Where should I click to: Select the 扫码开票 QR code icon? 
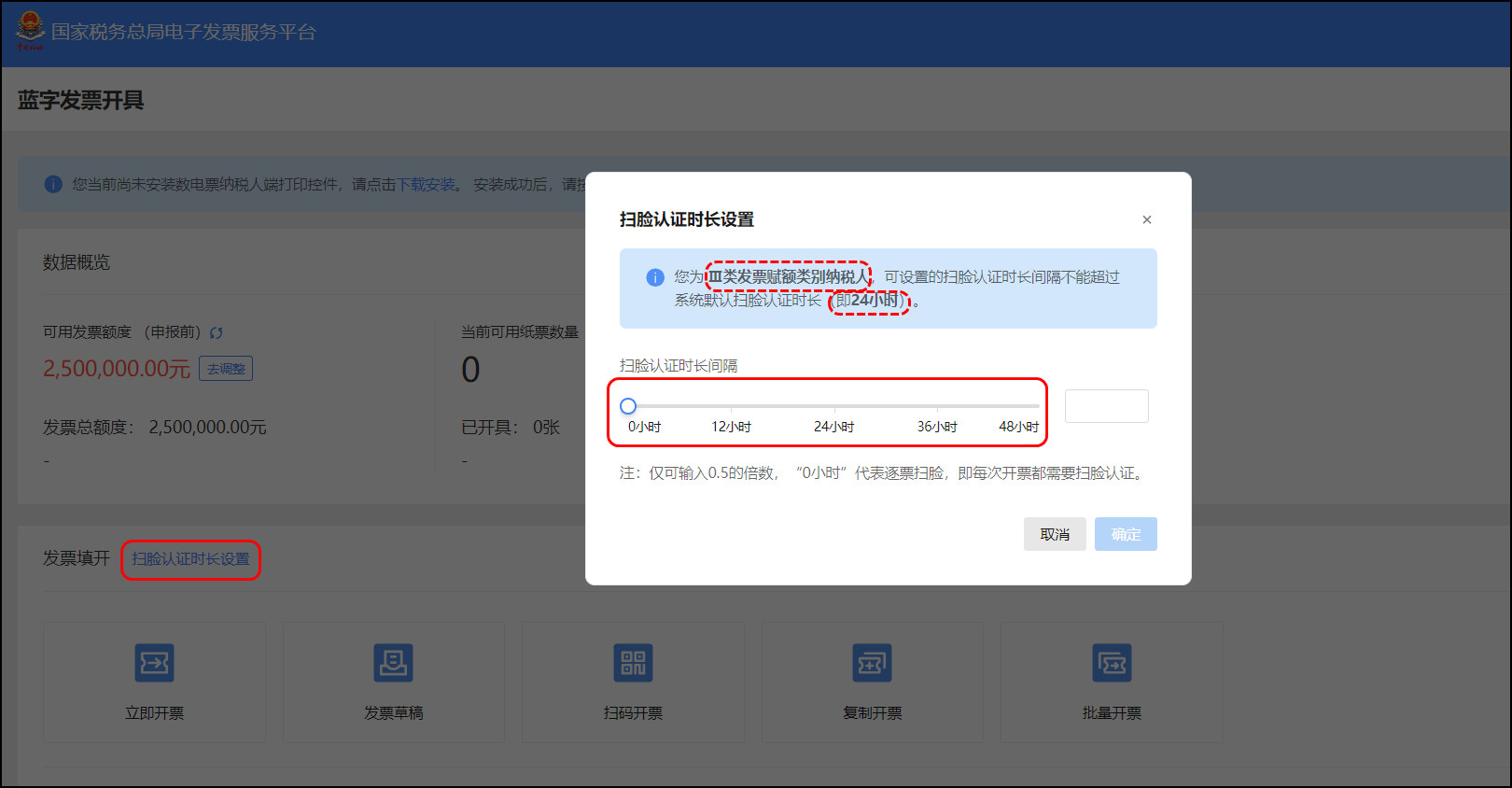point(633,663)
